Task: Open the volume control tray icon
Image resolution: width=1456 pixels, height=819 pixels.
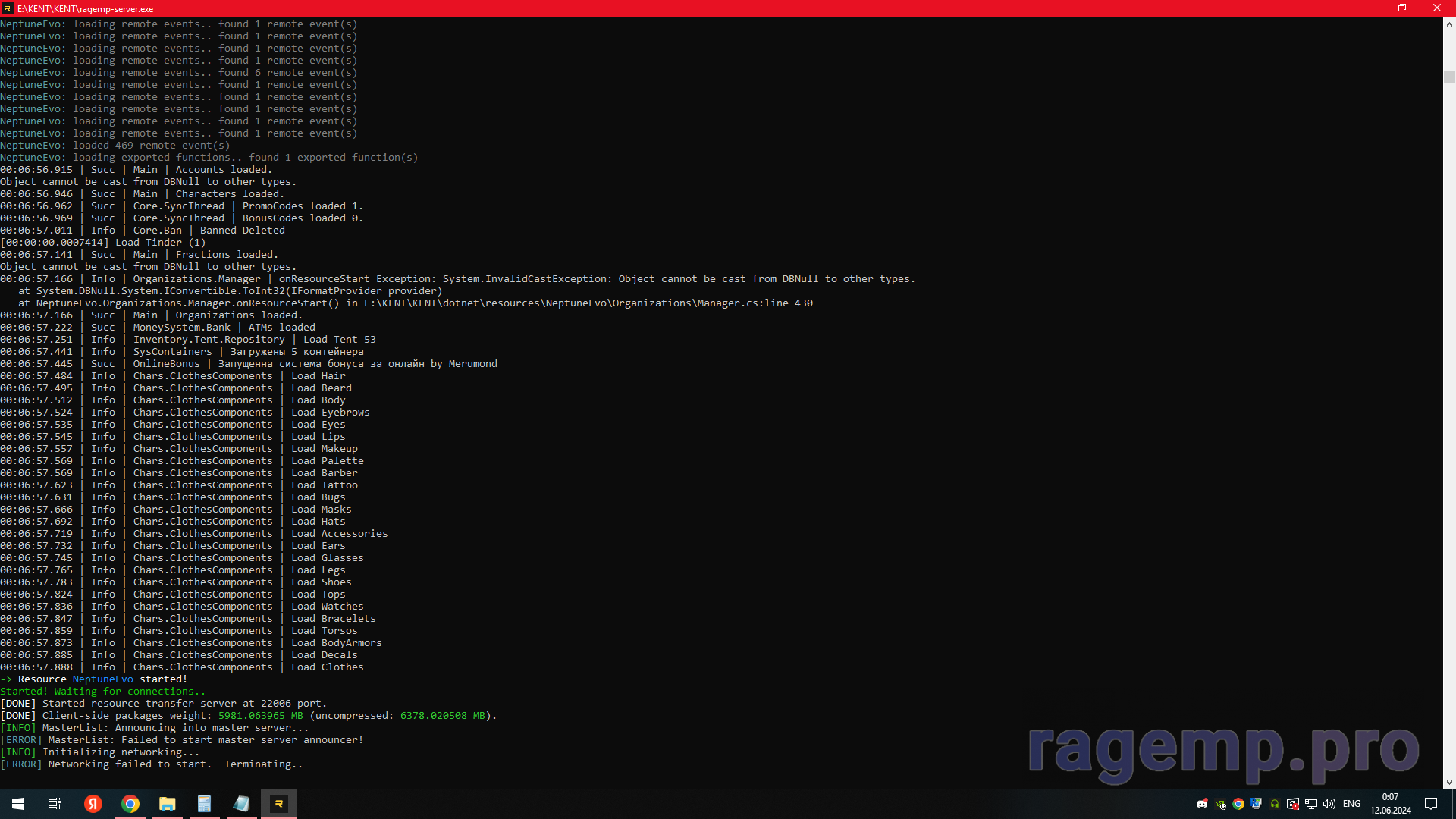Action: coord(1329,804)
